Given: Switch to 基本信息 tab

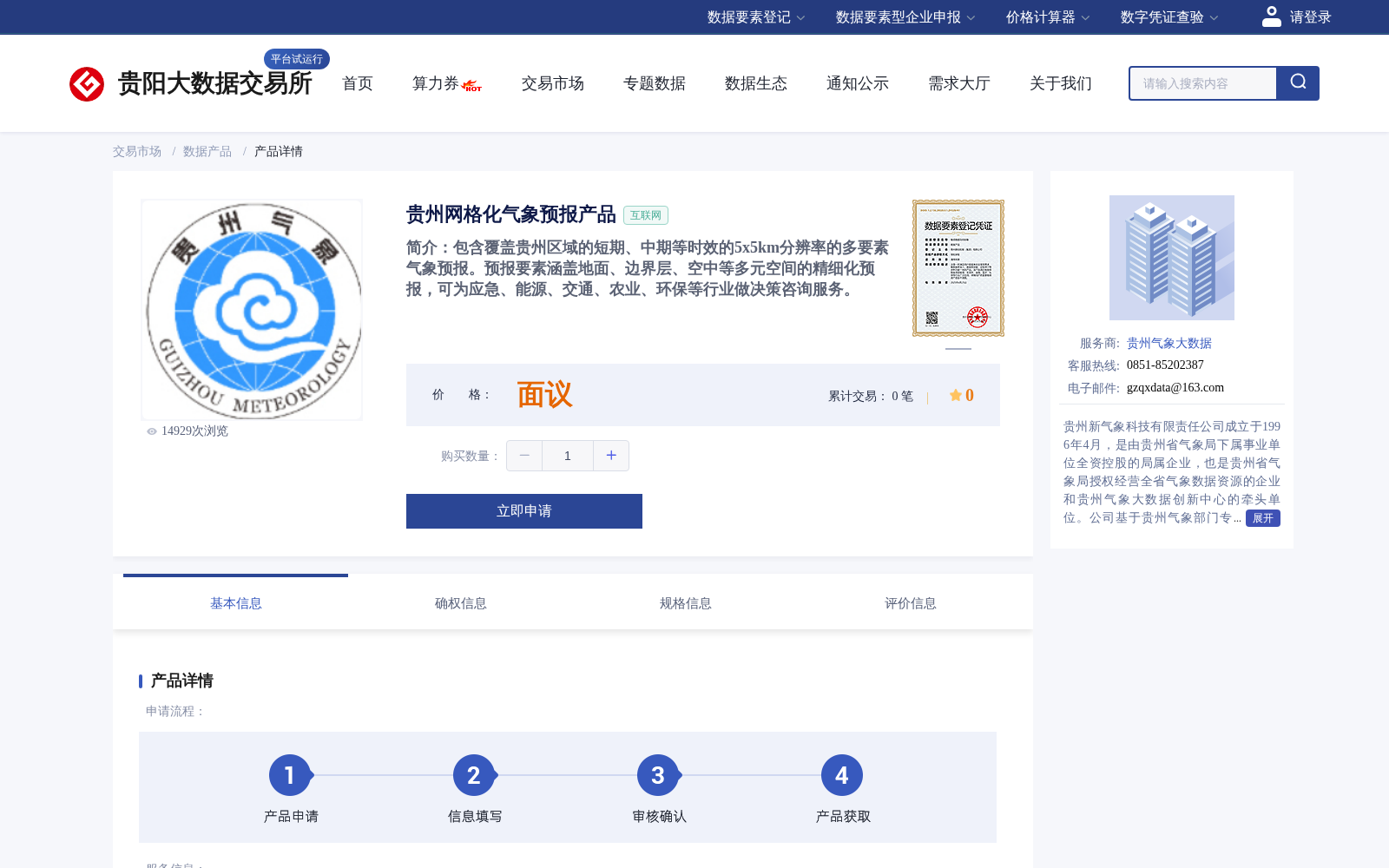Looking at the screenshot, I should pyautogui.click(x=235, y=603).
